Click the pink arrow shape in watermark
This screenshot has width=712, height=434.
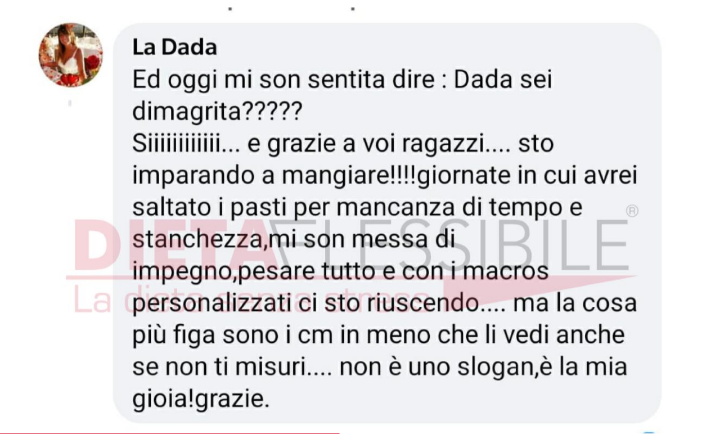pyautogui.click(x=540, y=291)
